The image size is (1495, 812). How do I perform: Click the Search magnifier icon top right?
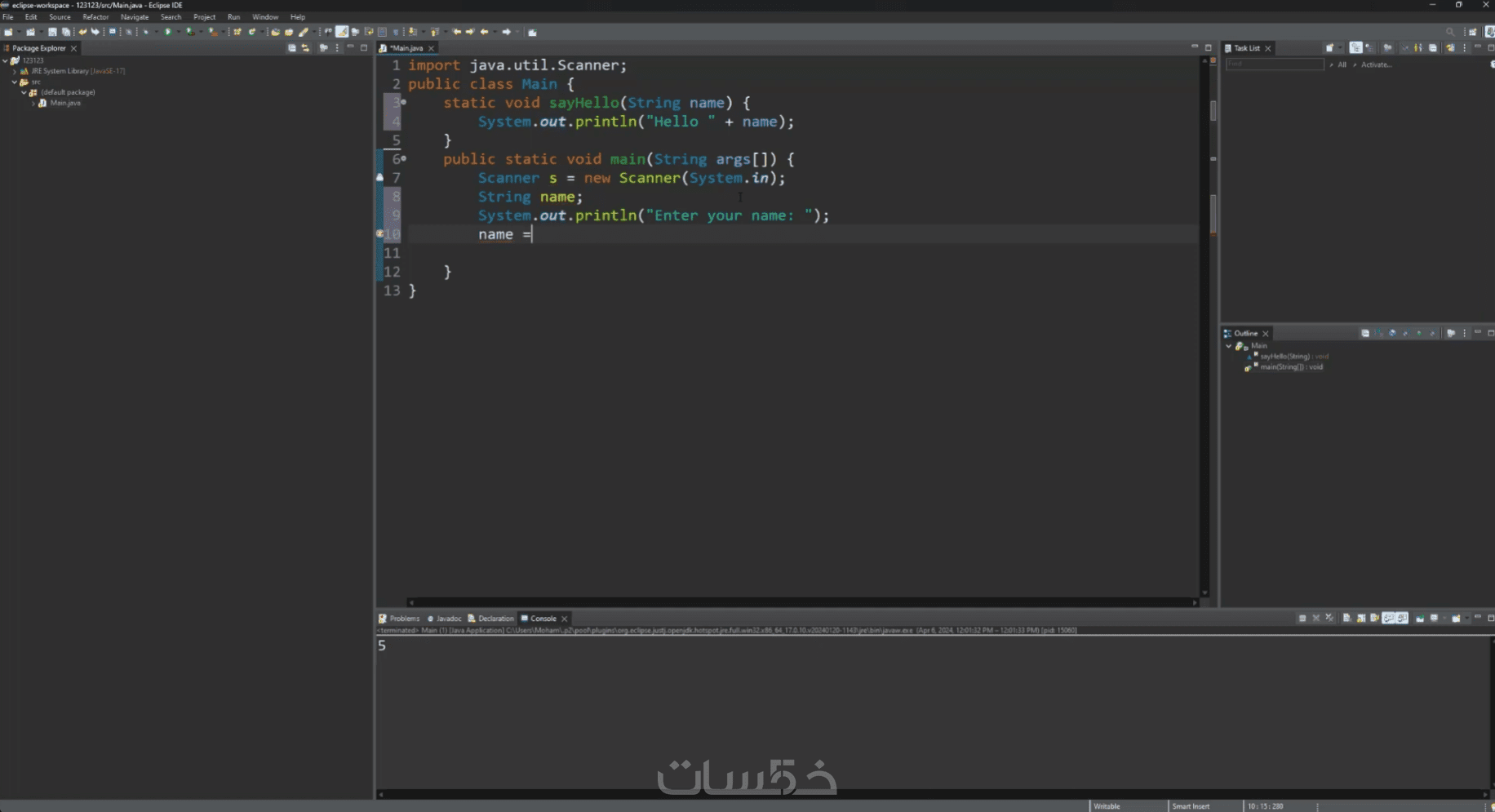[x=1450, y=32]
